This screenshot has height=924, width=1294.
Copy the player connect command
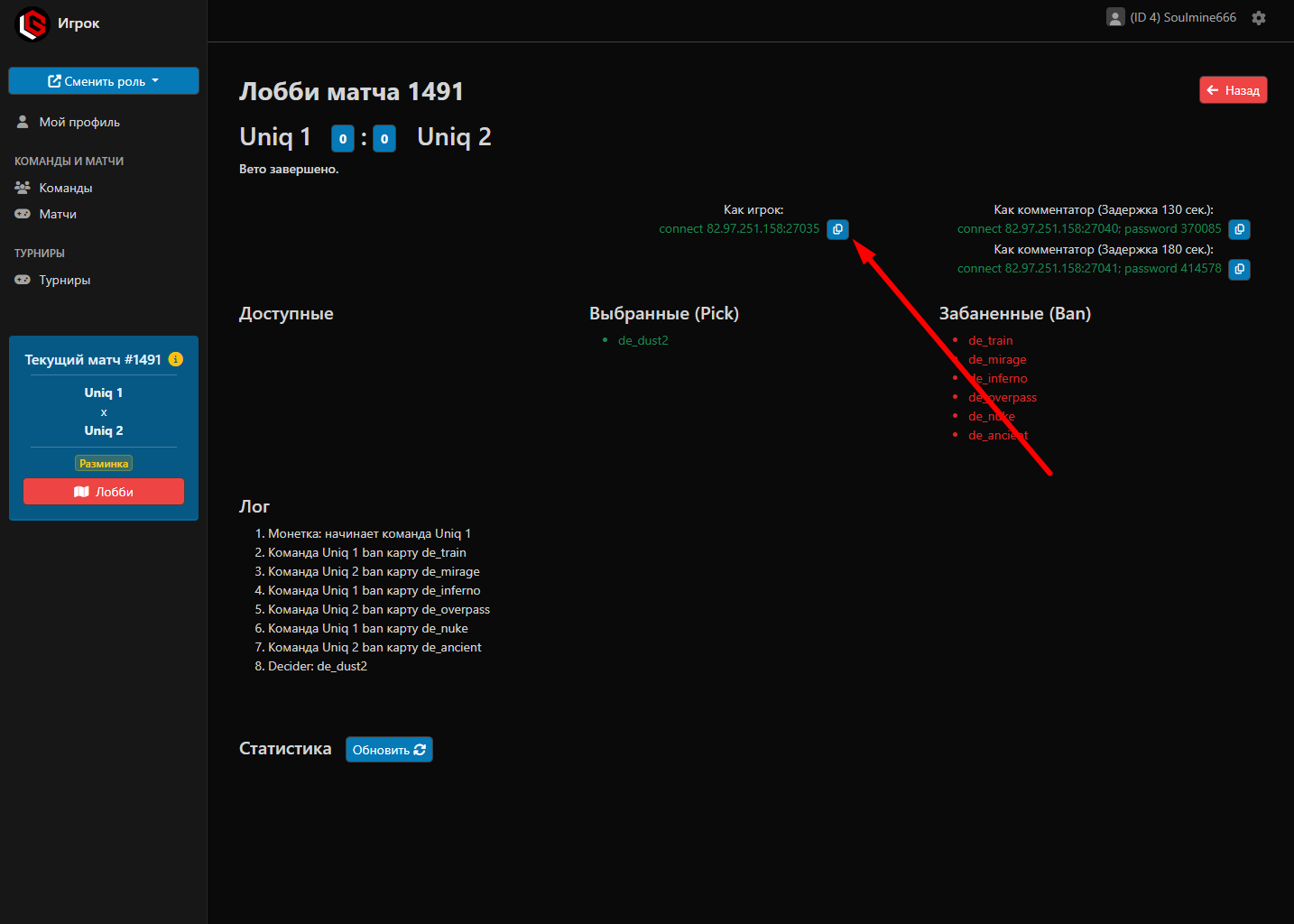pyautogui.click(x=837, y=229)
